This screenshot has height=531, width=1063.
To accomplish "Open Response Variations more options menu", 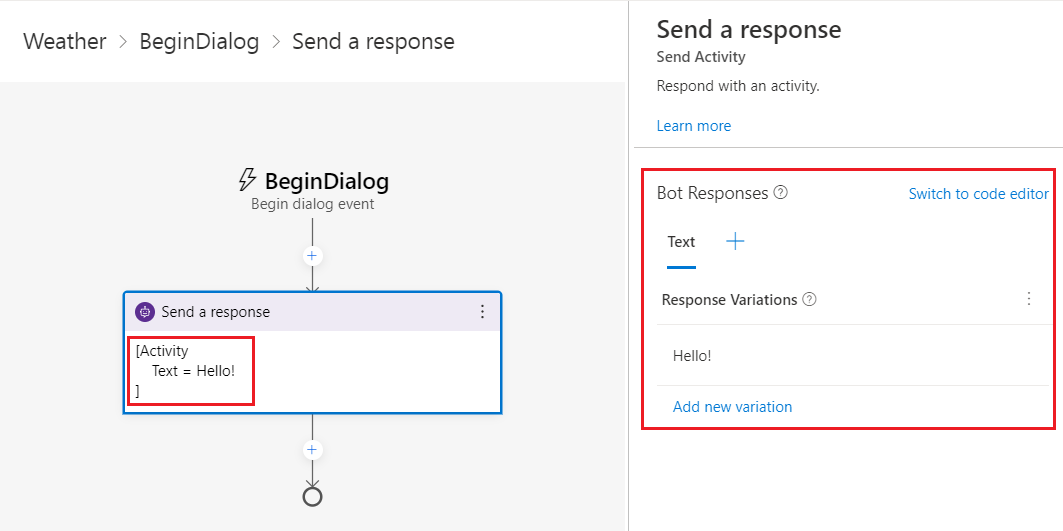I will pyautogui.click(x=1029, y=299).
